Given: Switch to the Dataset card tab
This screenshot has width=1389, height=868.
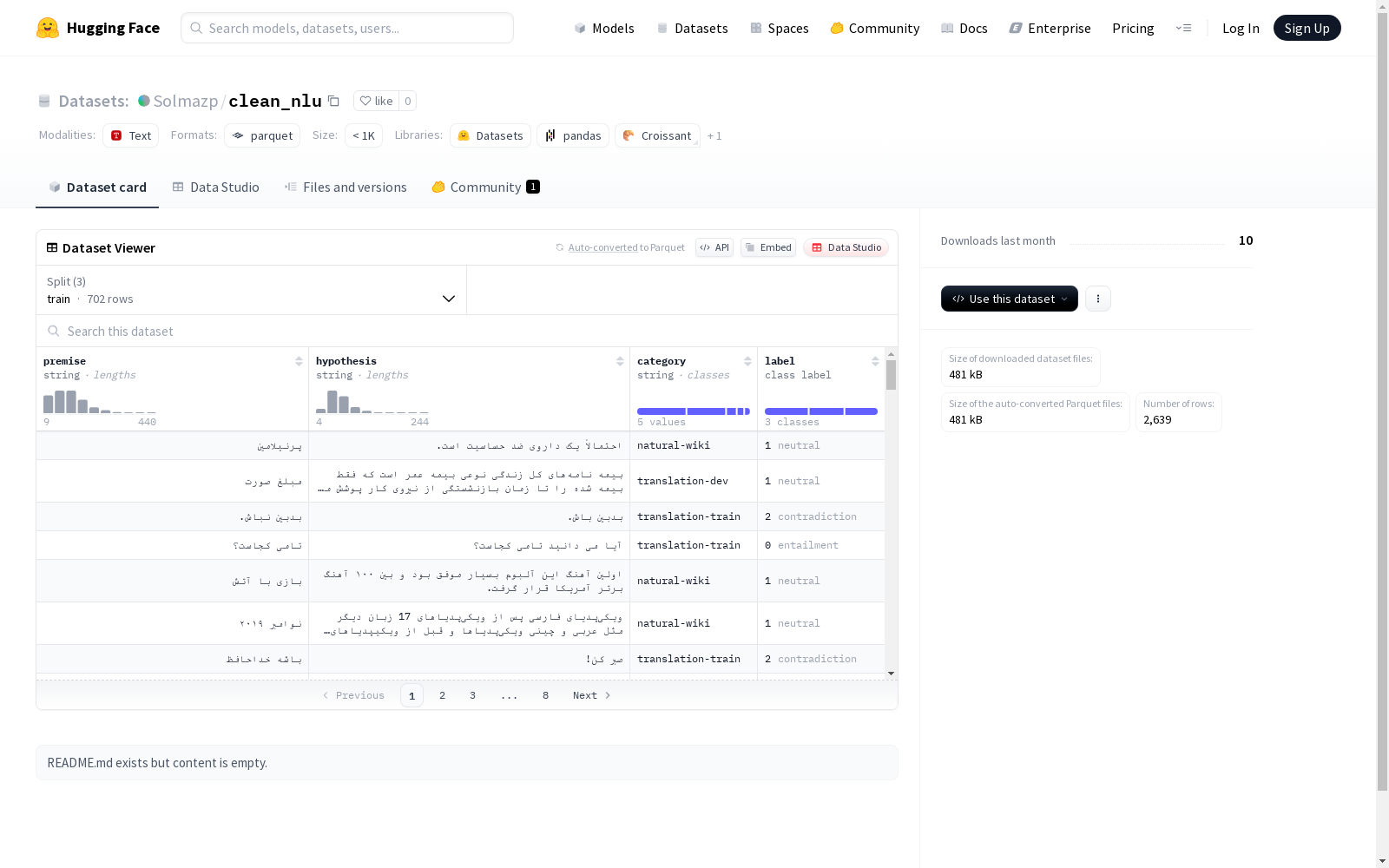Looking at the screenshot, I should [97, 187].
